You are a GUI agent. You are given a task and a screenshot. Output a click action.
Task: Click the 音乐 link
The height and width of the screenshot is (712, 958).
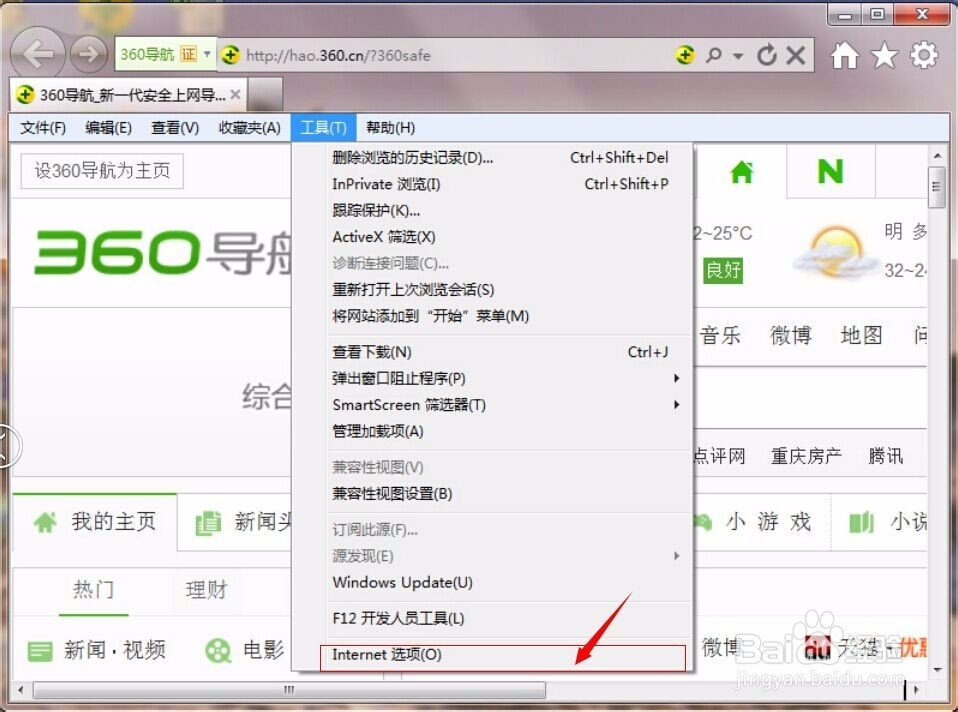point(720,336)
